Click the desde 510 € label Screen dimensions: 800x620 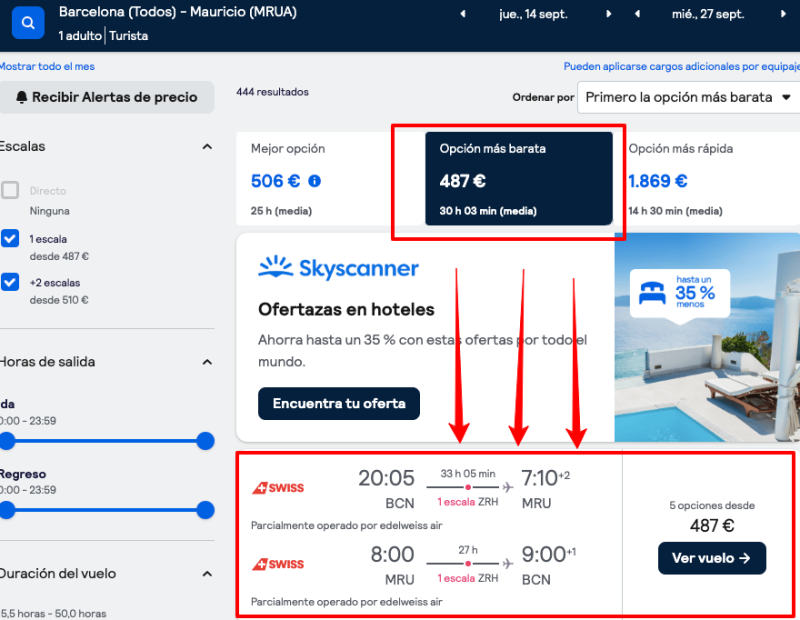pos(59,300)
